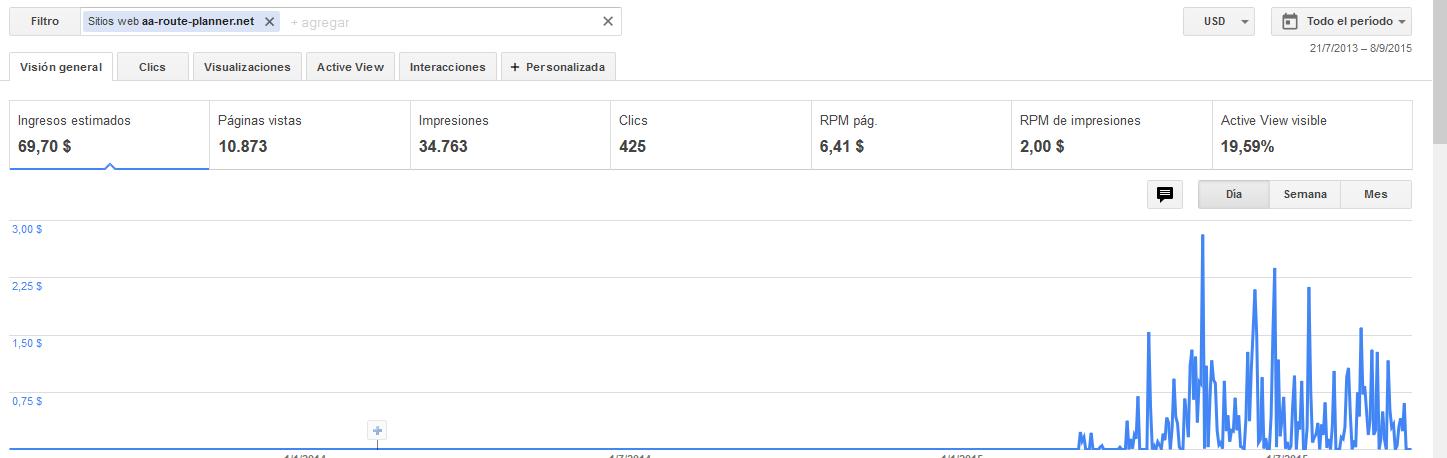The image size is (1447, 458).
Task: Focus the agregar filter input field
Action: (442, 21)
